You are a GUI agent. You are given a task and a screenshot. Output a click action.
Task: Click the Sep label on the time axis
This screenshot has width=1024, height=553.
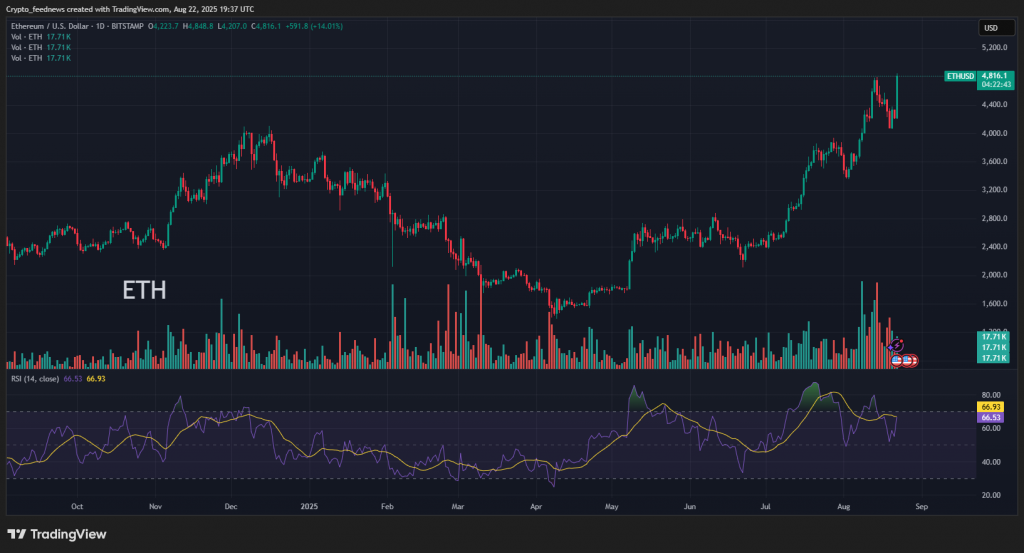click(x=921, y=506)
